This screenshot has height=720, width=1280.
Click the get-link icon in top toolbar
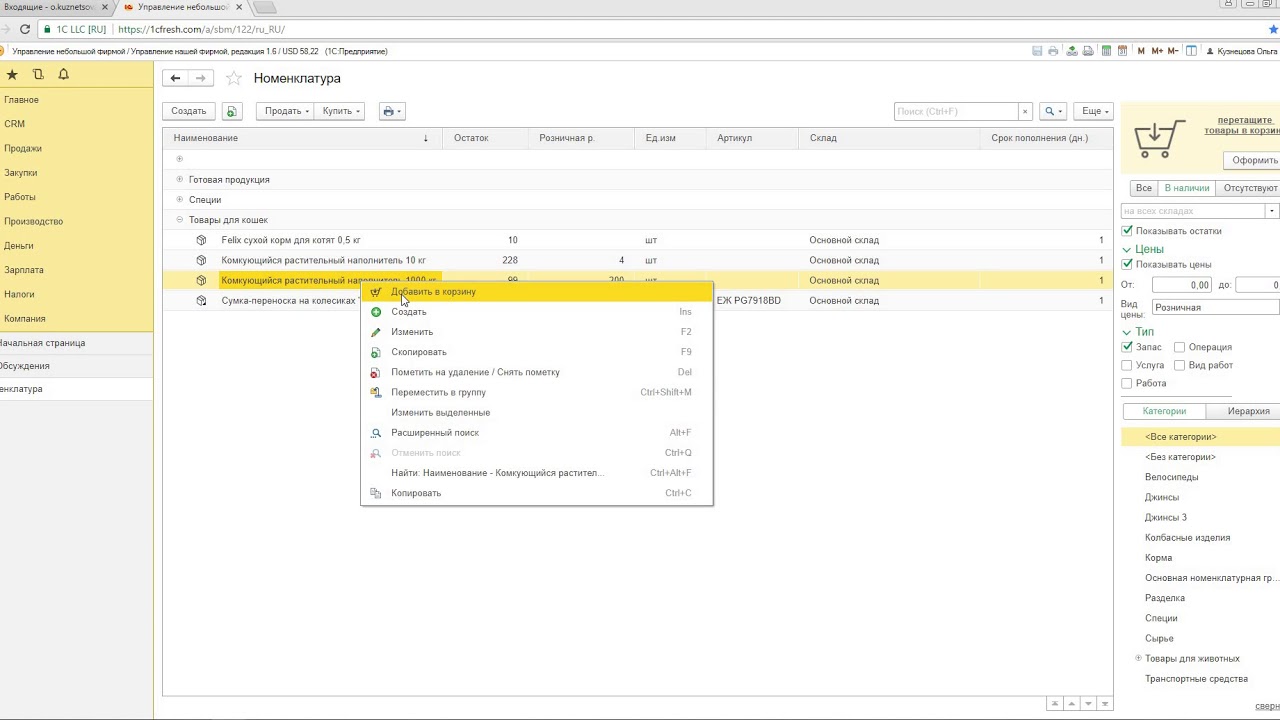click(x=1072, y=51)
